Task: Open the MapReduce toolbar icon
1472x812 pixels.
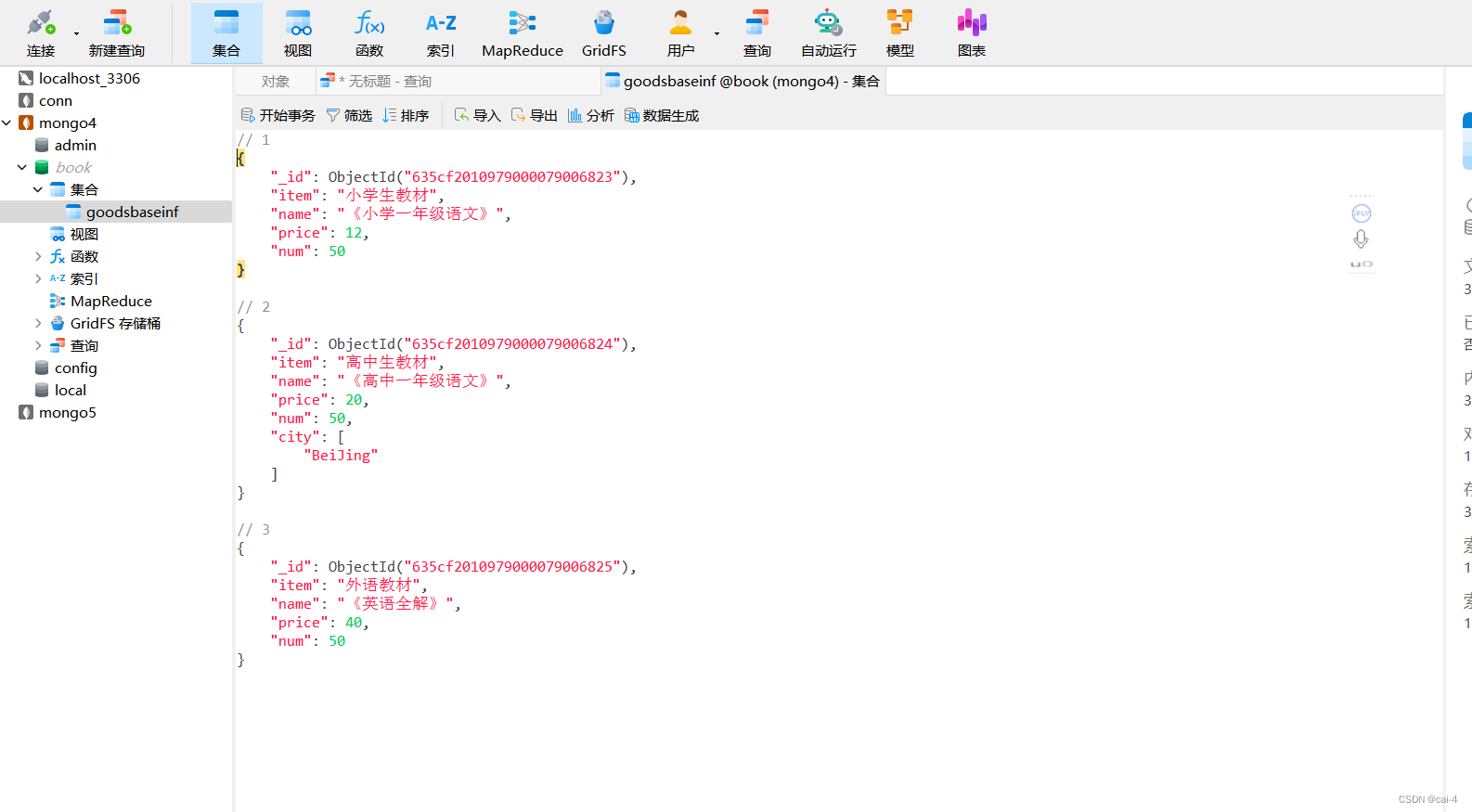Action: click(x=523, y=33)
